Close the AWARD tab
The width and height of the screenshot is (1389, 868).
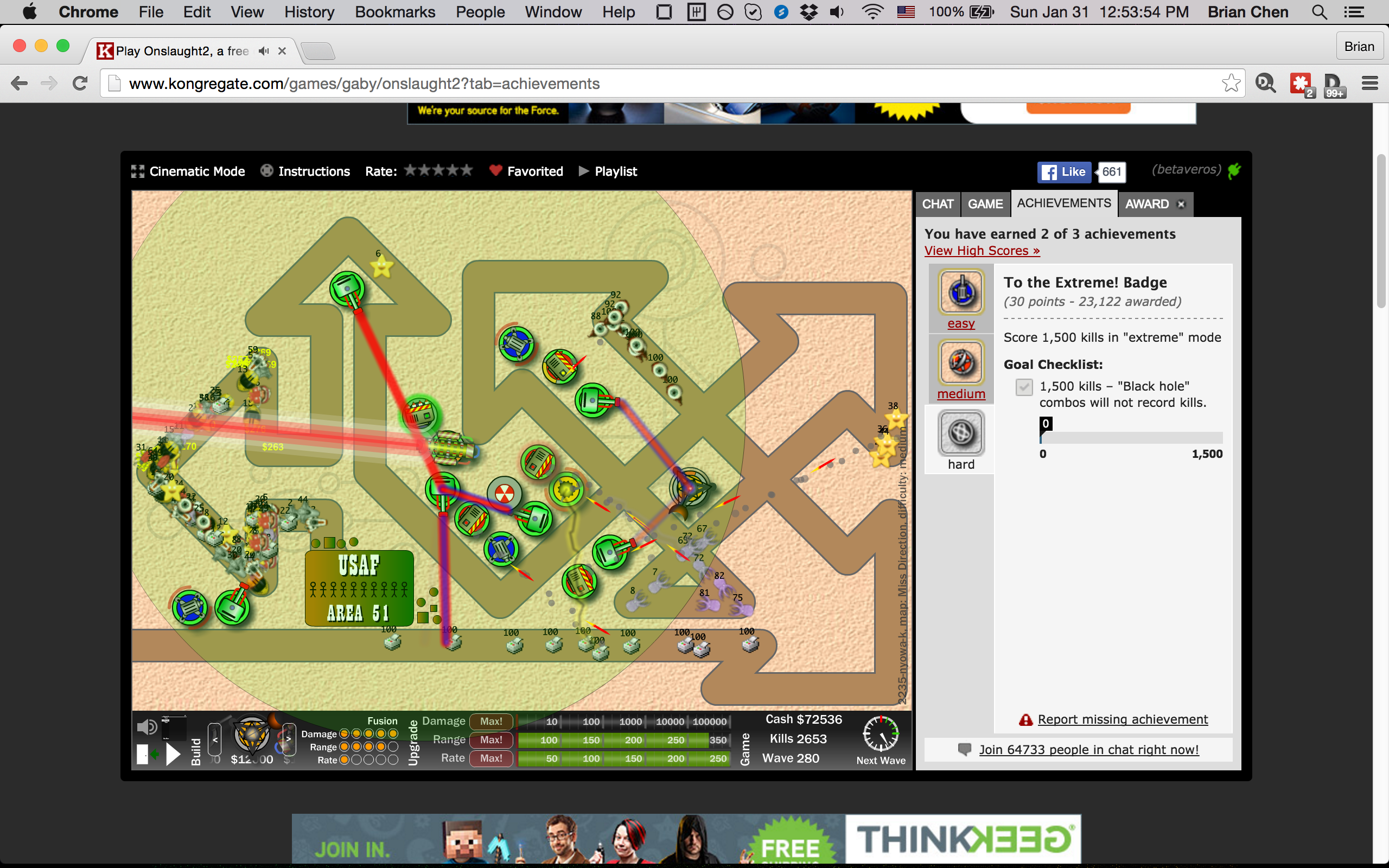point(1181,204)
